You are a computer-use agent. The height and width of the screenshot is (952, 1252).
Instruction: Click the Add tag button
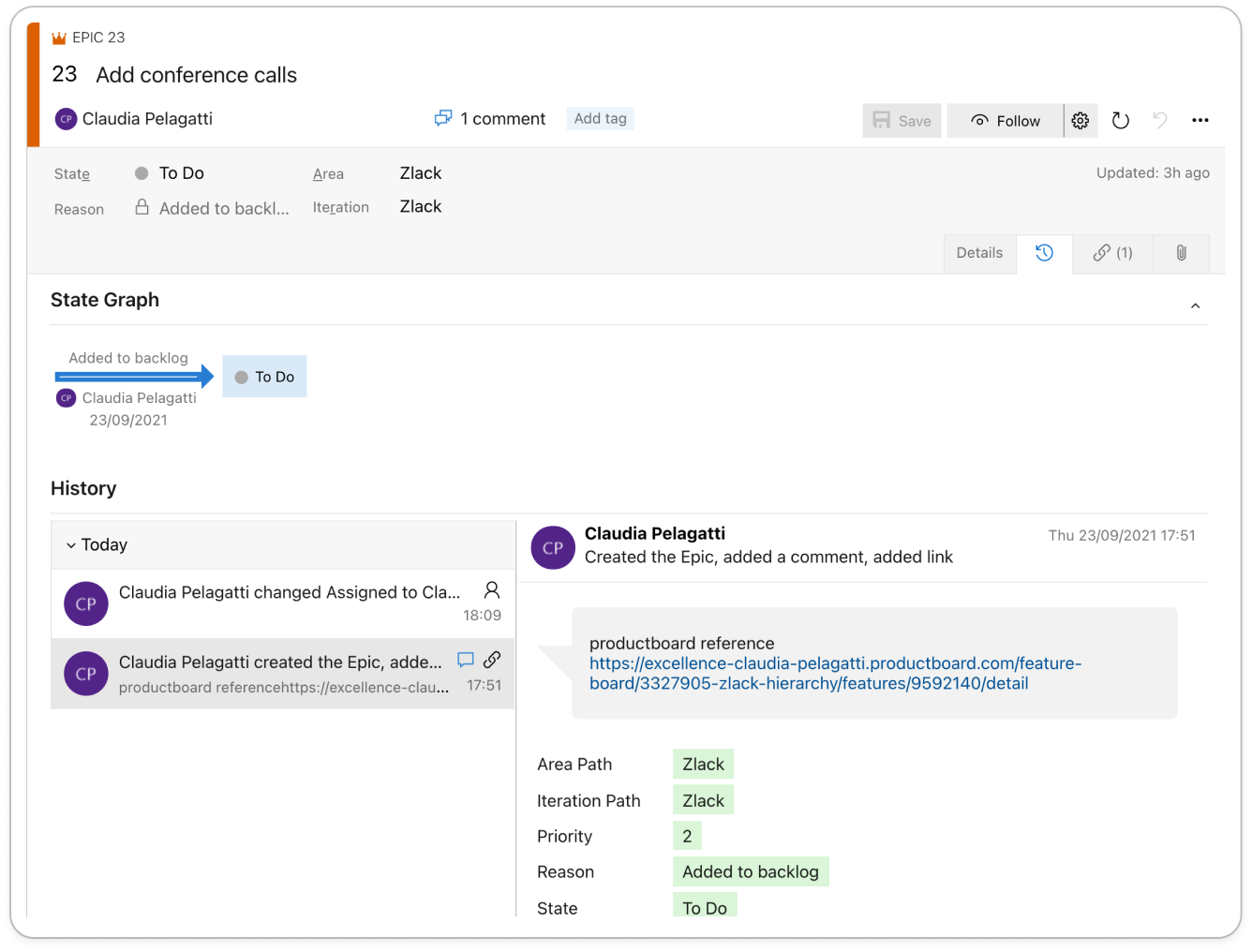[x=600, y=118]
